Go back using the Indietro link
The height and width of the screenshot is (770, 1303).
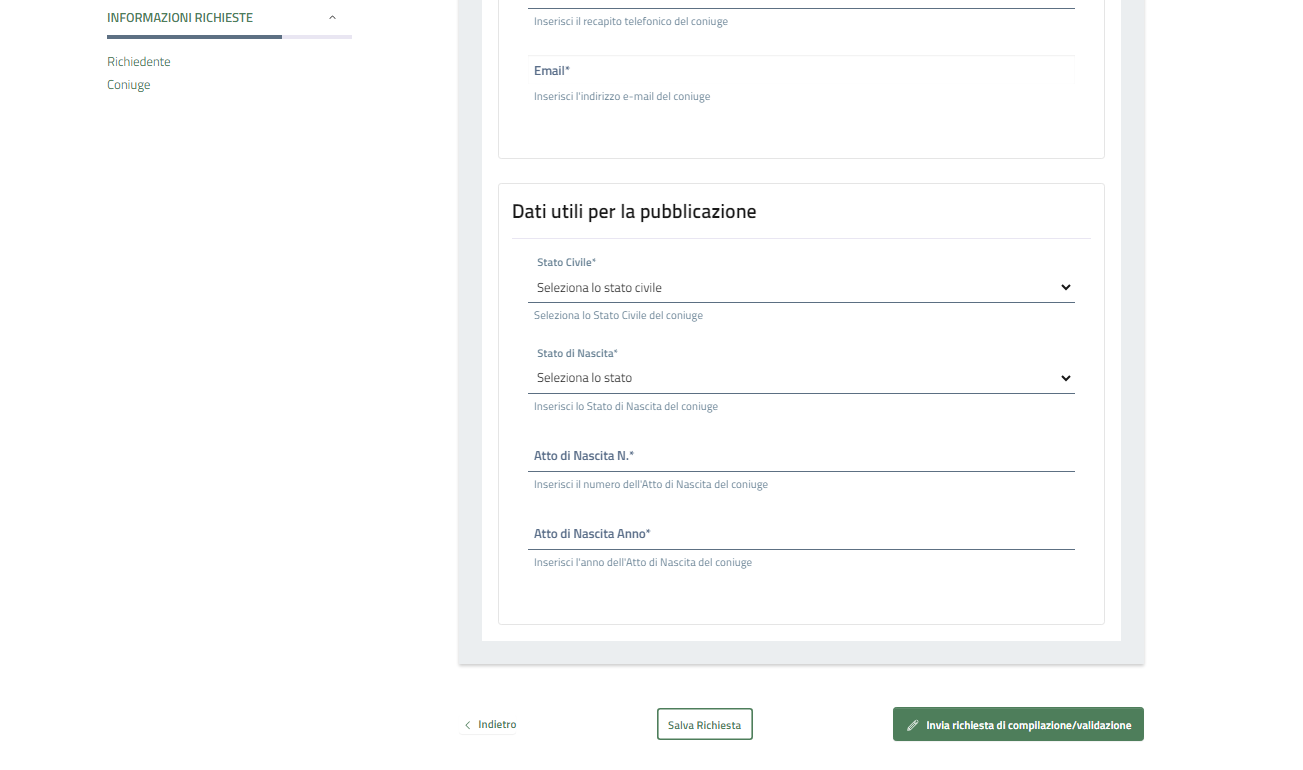click(497, 725)
